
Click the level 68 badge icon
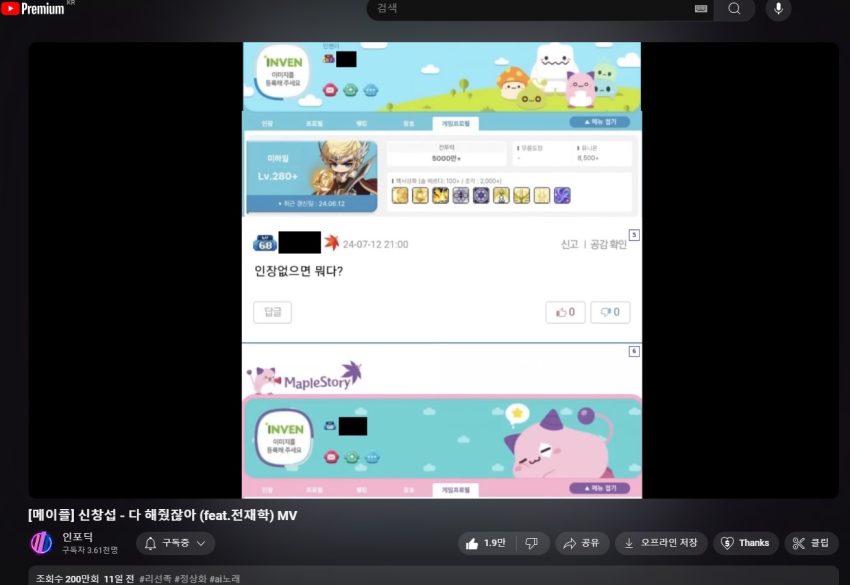click(265, 243)
